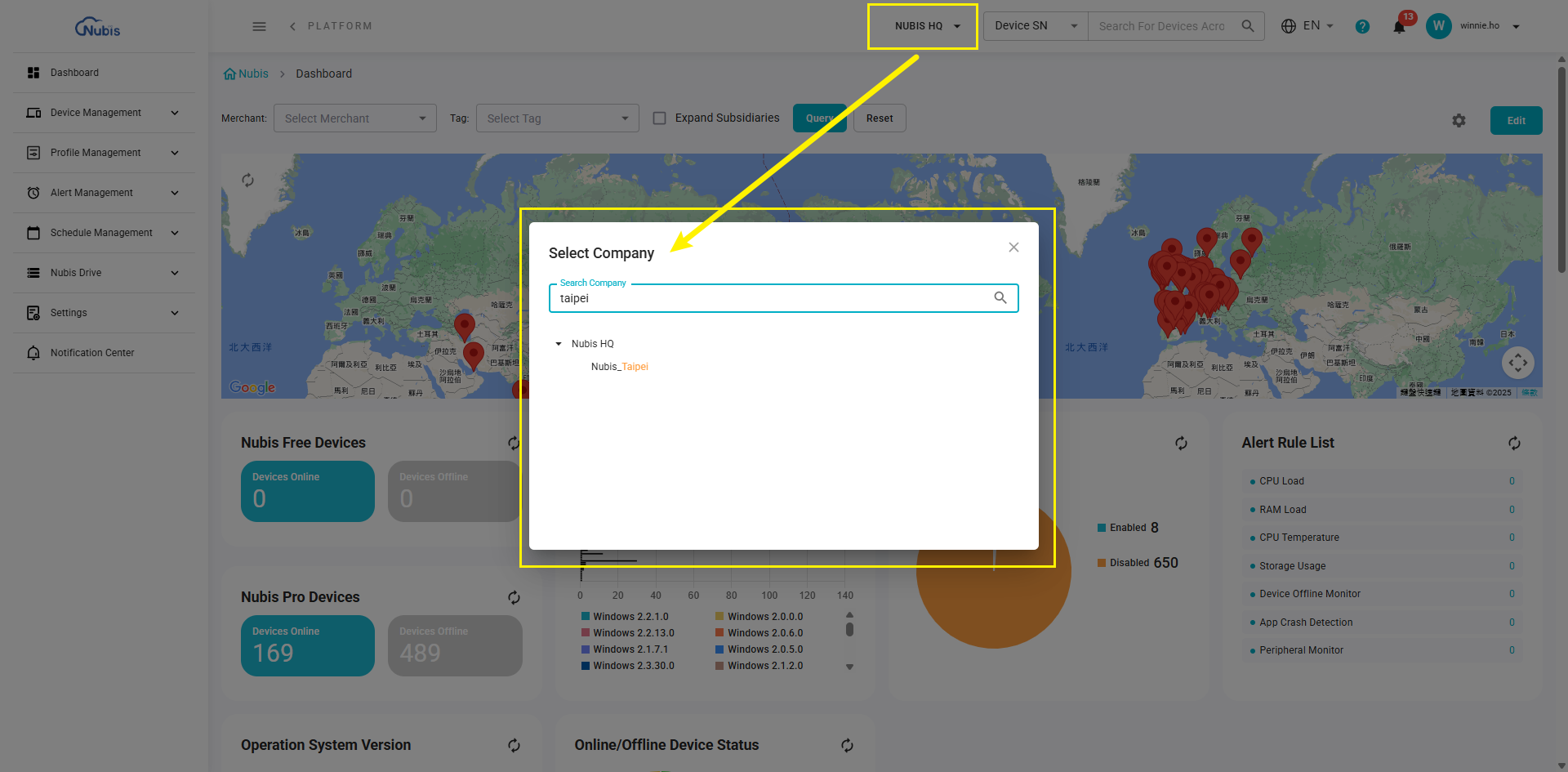The height and width of the screenshot is (772, 1568).
Task: Open the Select Merchant dropdown
Action: click(355, 118)
